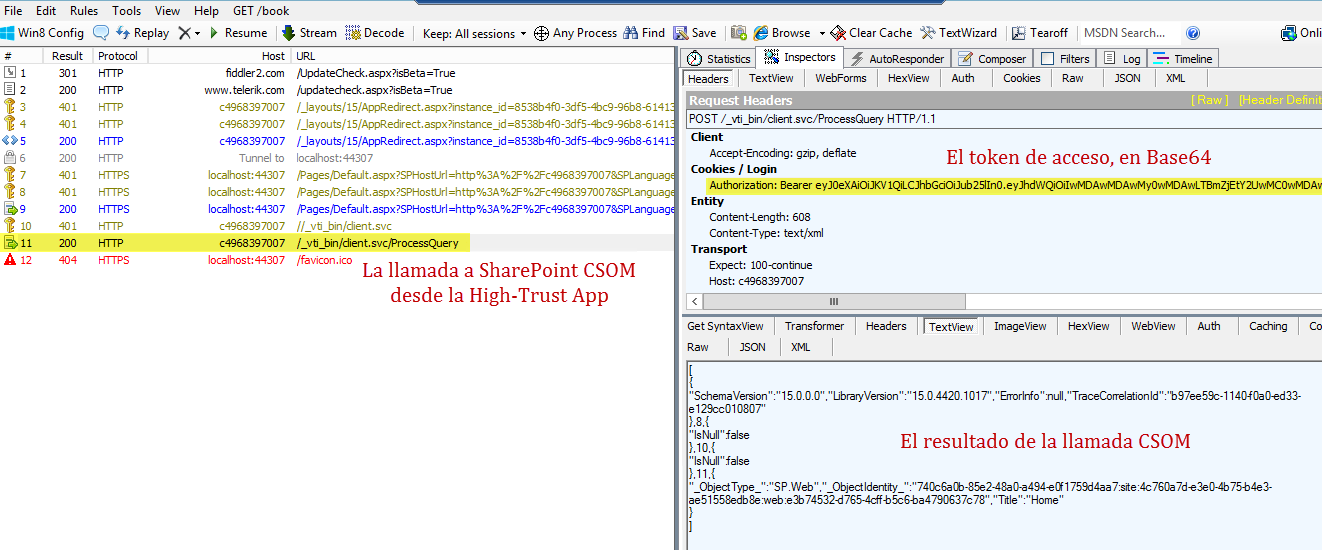Image resolution: width=1322 pixels, height=550 pixels.
Task: Sort sessions by the Result column
Action: coord(68,56)
